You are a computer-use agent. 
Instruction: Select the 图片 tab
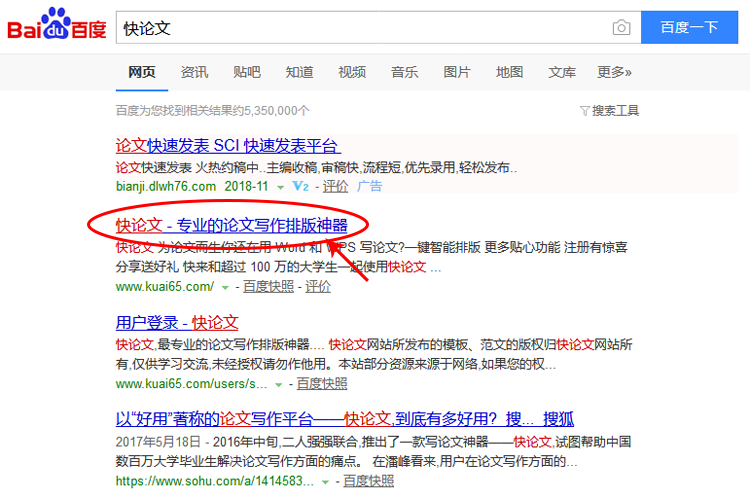pos(457,72)
